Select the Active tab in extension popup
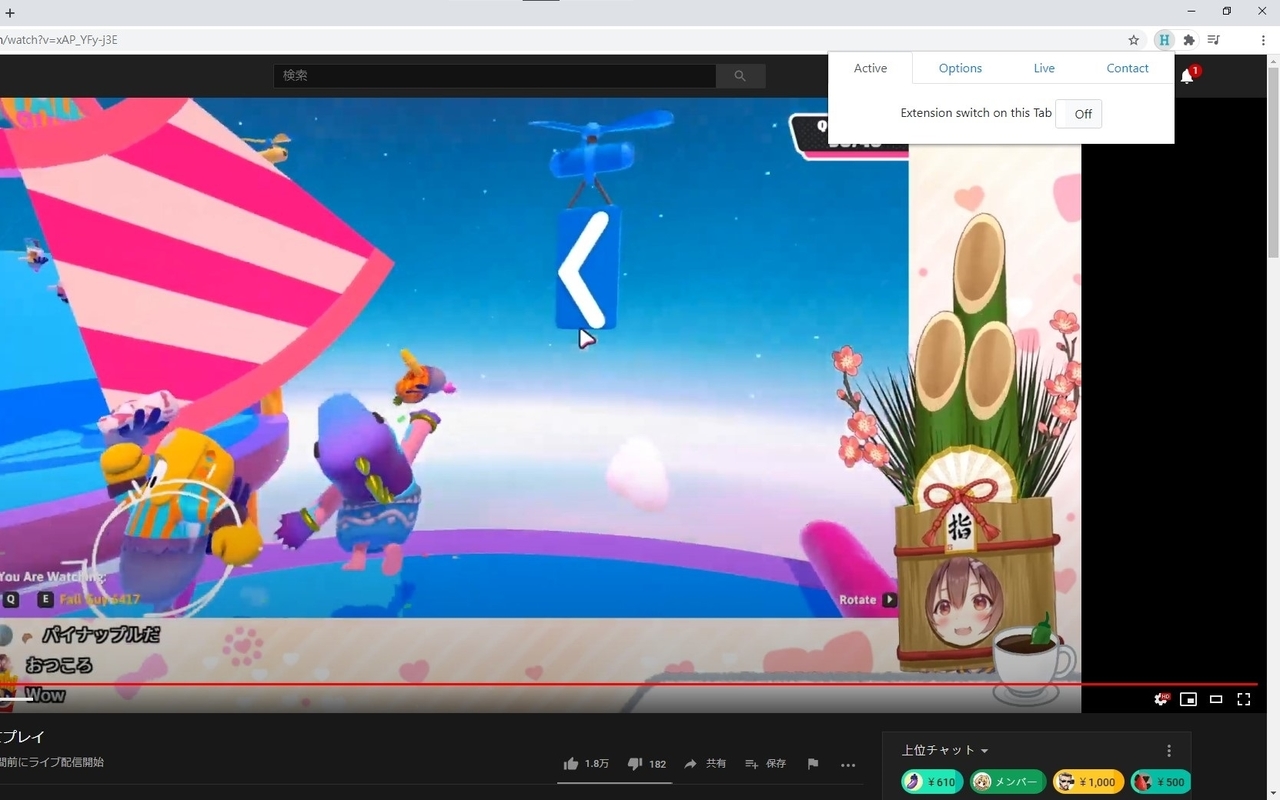The image size is (1280, 800). [x=870, y=68]
